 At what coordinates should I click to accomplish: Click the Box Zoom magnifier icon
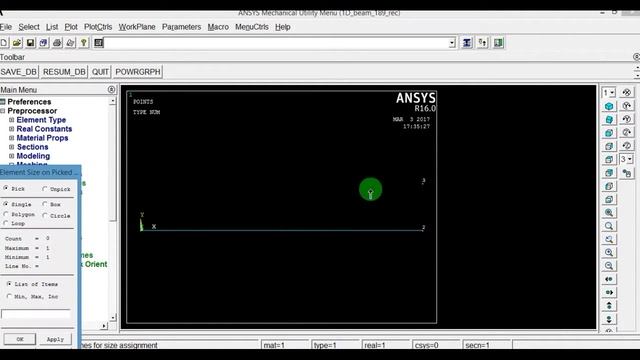(609, 226)
